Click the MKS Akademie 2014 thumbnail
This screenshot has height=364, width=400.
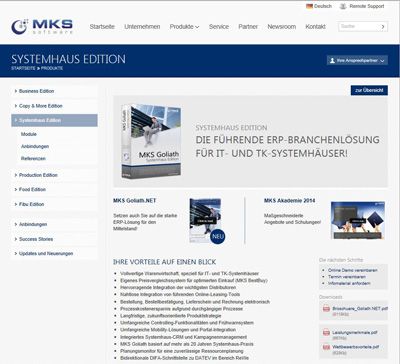(358, 220)
